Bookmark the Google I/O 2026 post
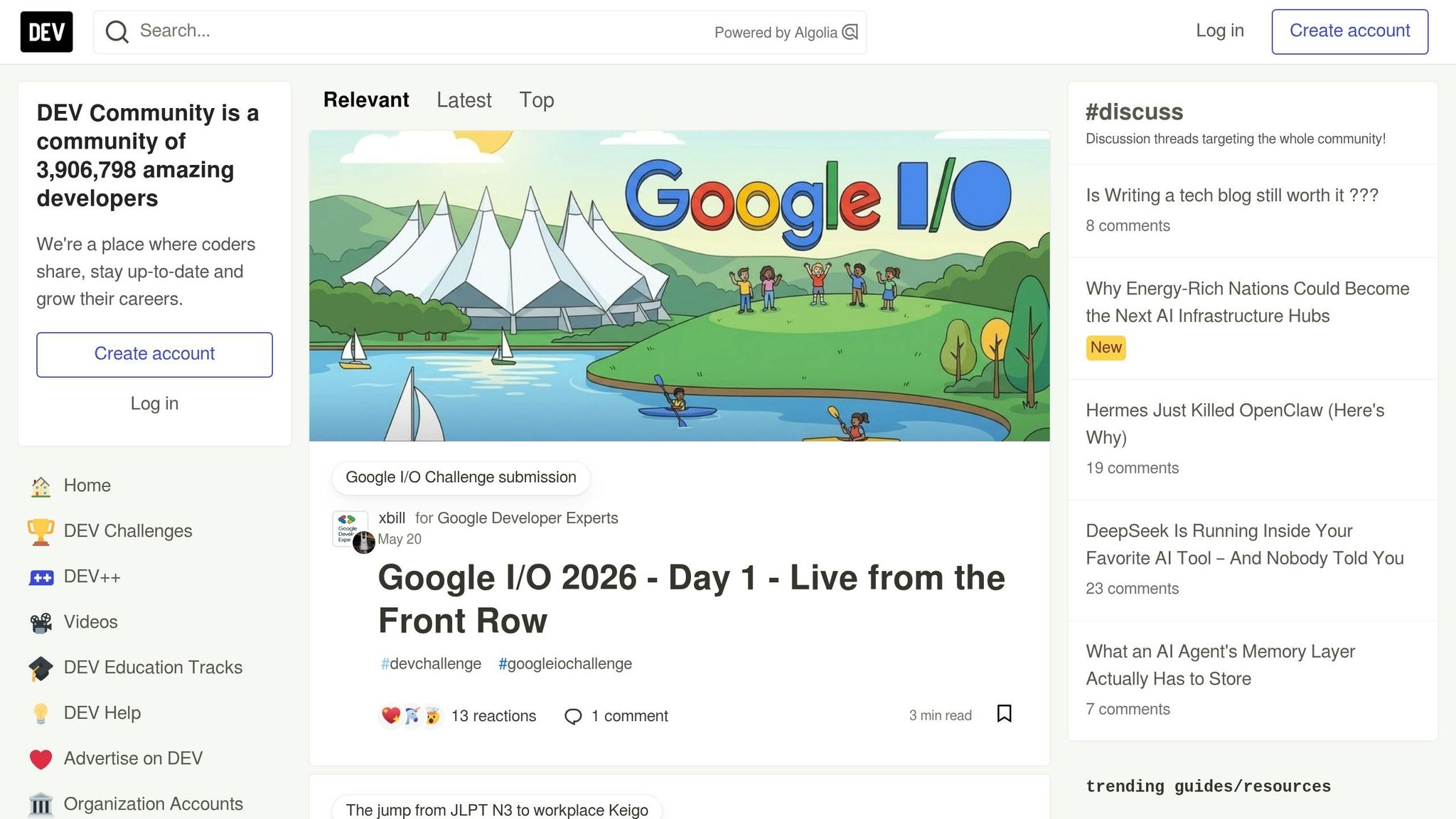 tap(1004, 714)
